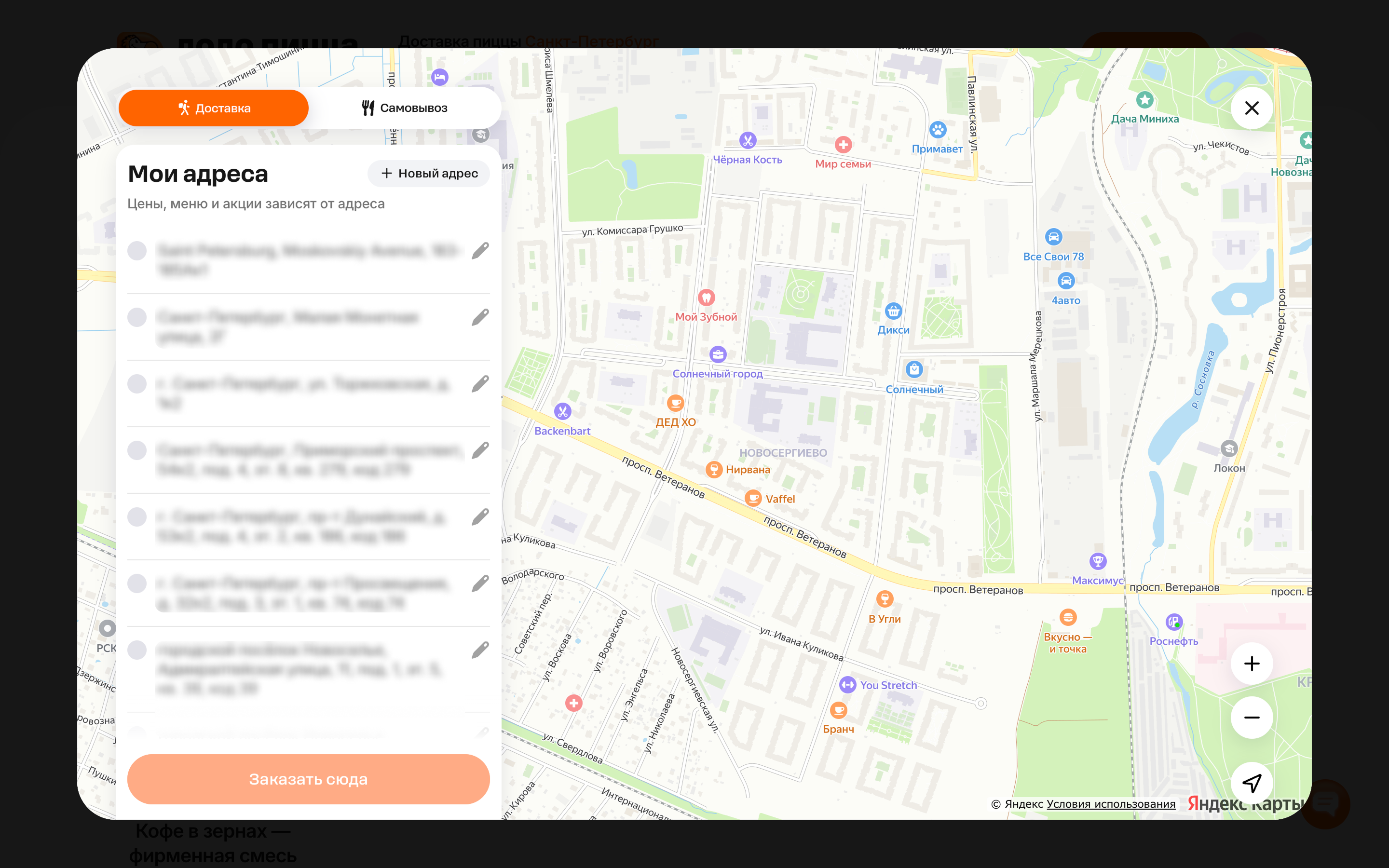This screenshot has height=868, width=1389.
Task: Click the You Stretch fitness icon
Action: pos(847,685)
